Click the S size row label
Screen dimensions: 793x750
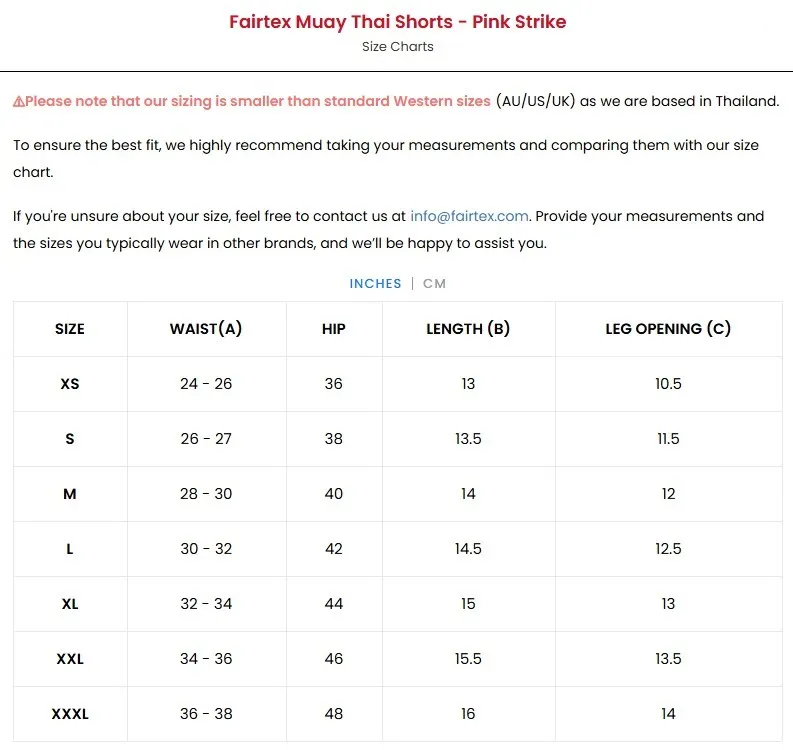(70, 439)
